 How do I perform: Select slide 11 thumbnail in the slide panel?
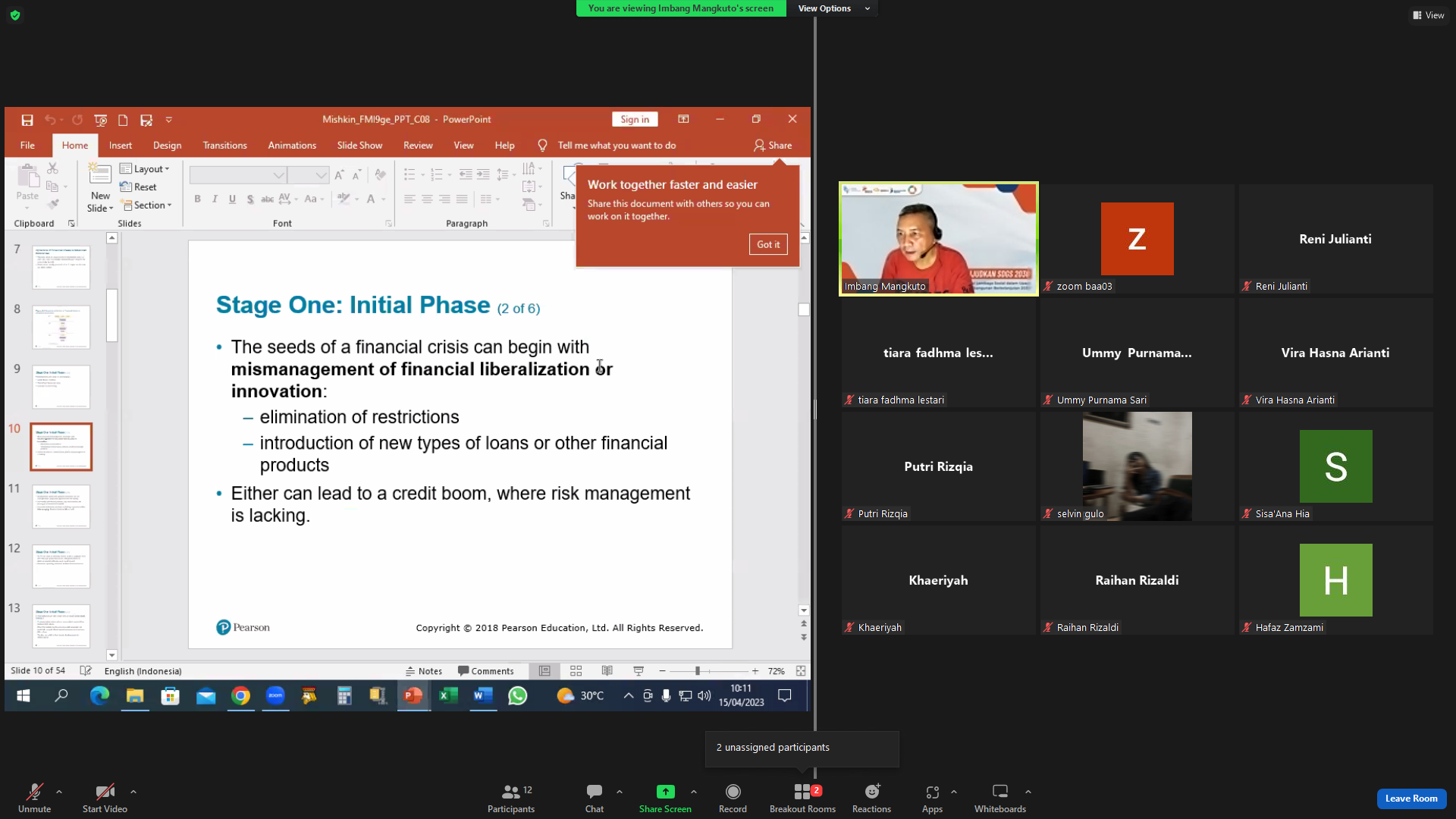(x=61, y=507)
